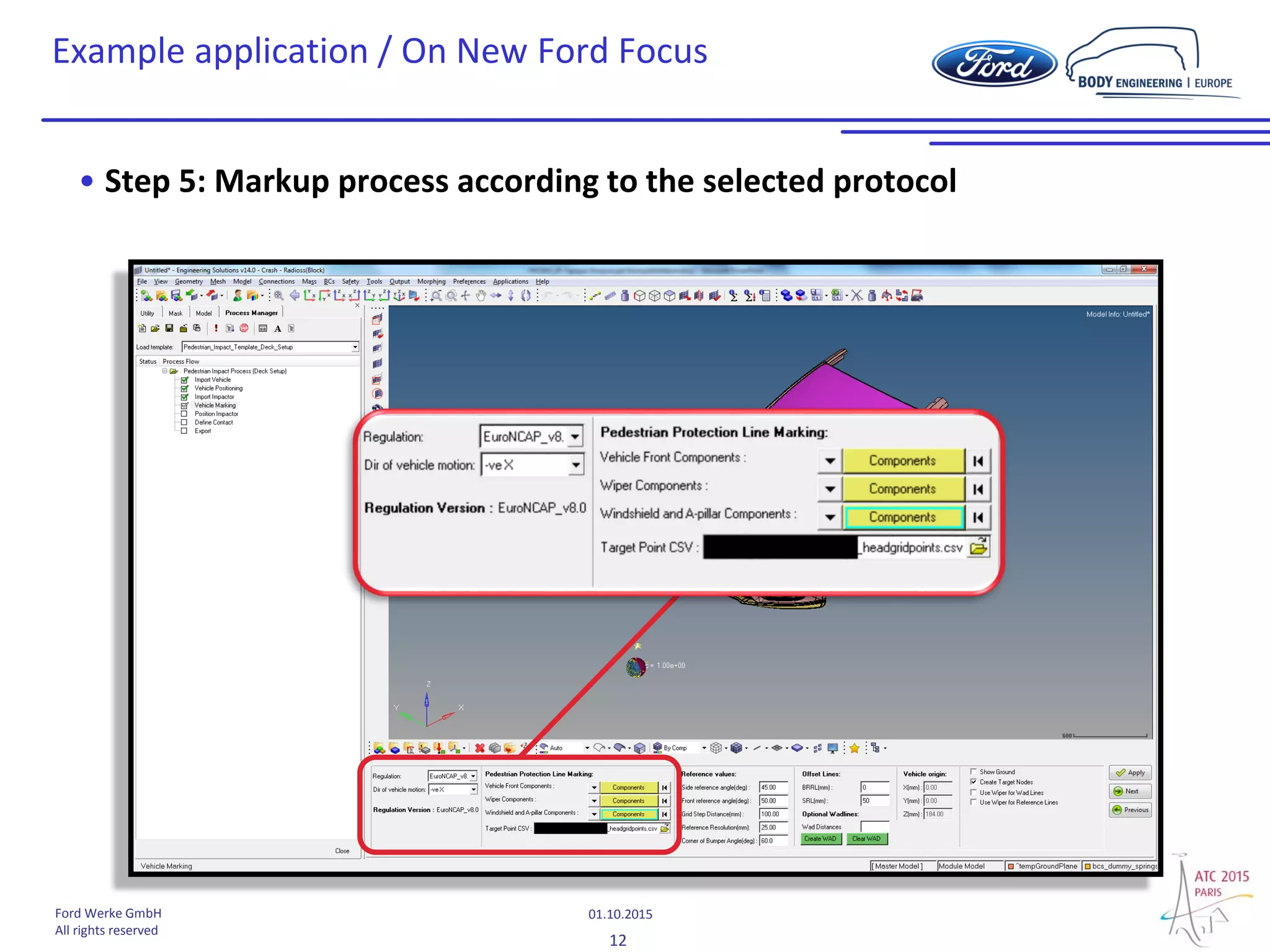
Task: Open the Regulation dropdown in bottom panel
Action: tap(473, 776)
